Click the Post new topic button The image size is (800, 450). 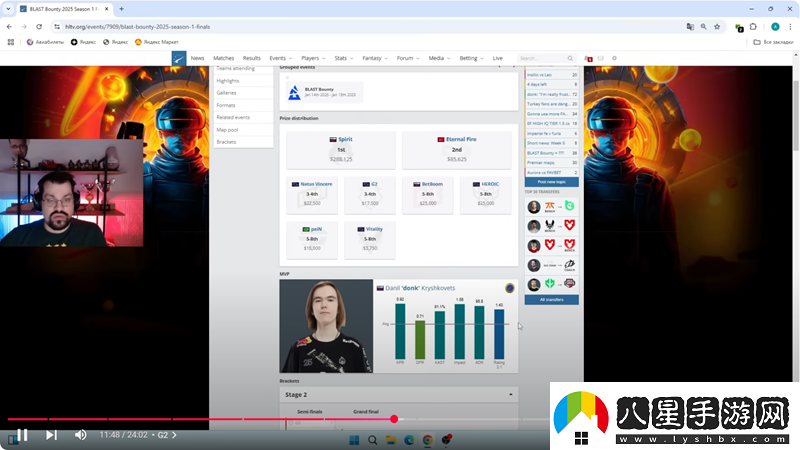552,182
